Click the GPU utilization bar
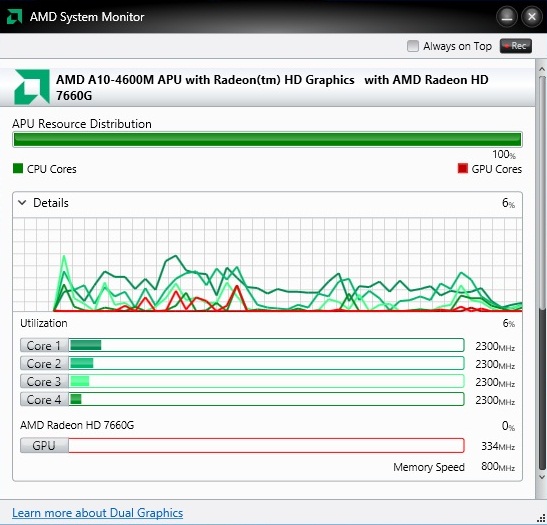This screenshot has height=525, width=547. [267, 446]
